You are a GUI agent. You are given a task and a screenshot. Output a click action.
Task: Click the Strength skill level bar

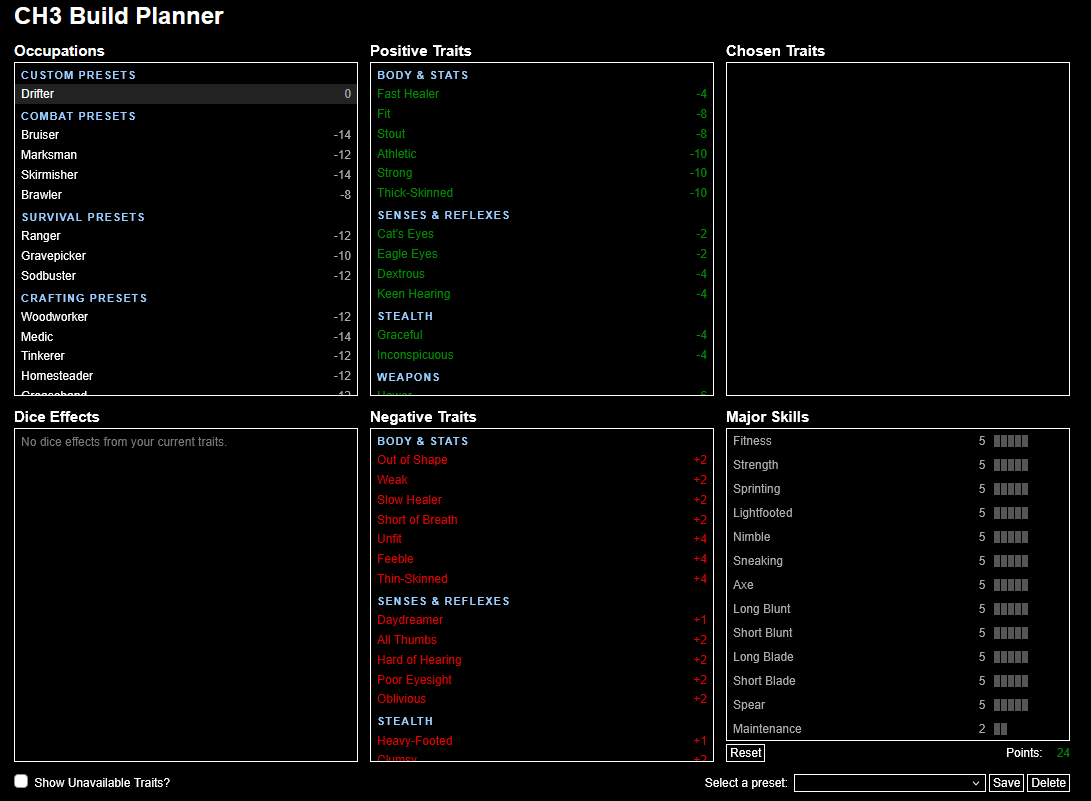coord(1010,465)
